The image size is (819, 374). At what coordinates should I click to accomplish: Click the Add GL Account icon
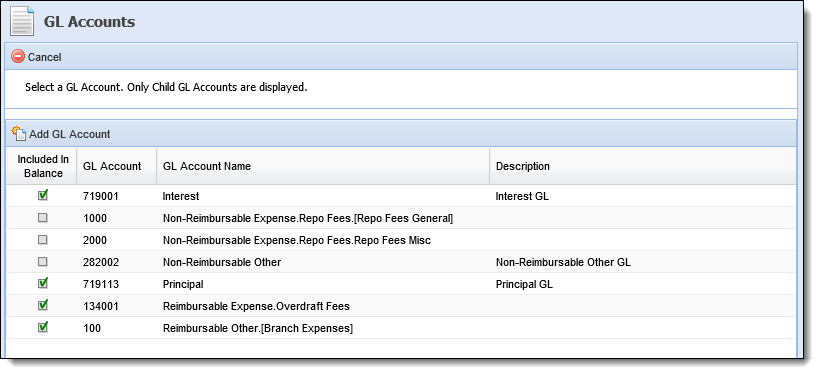(18, 134)
